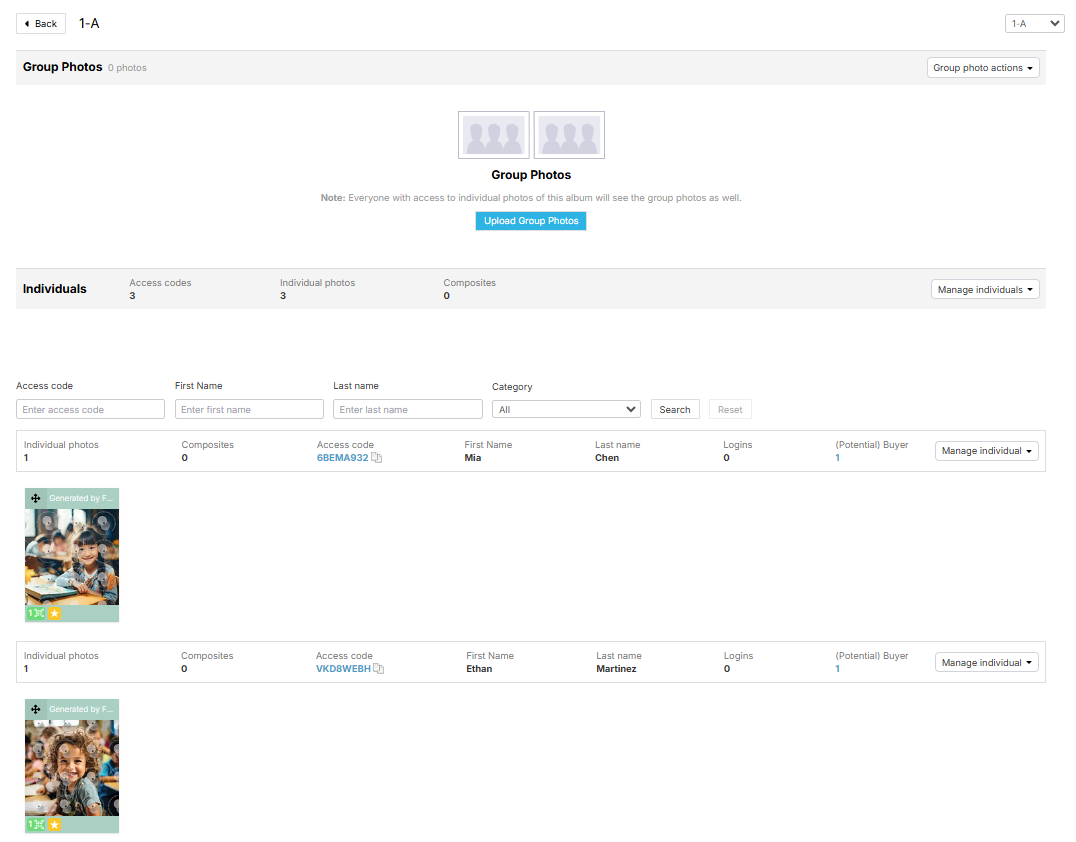The height and width of the screenshot is (842, 1076).
Task: Click Upload Group Photos button
Action: 530,221
